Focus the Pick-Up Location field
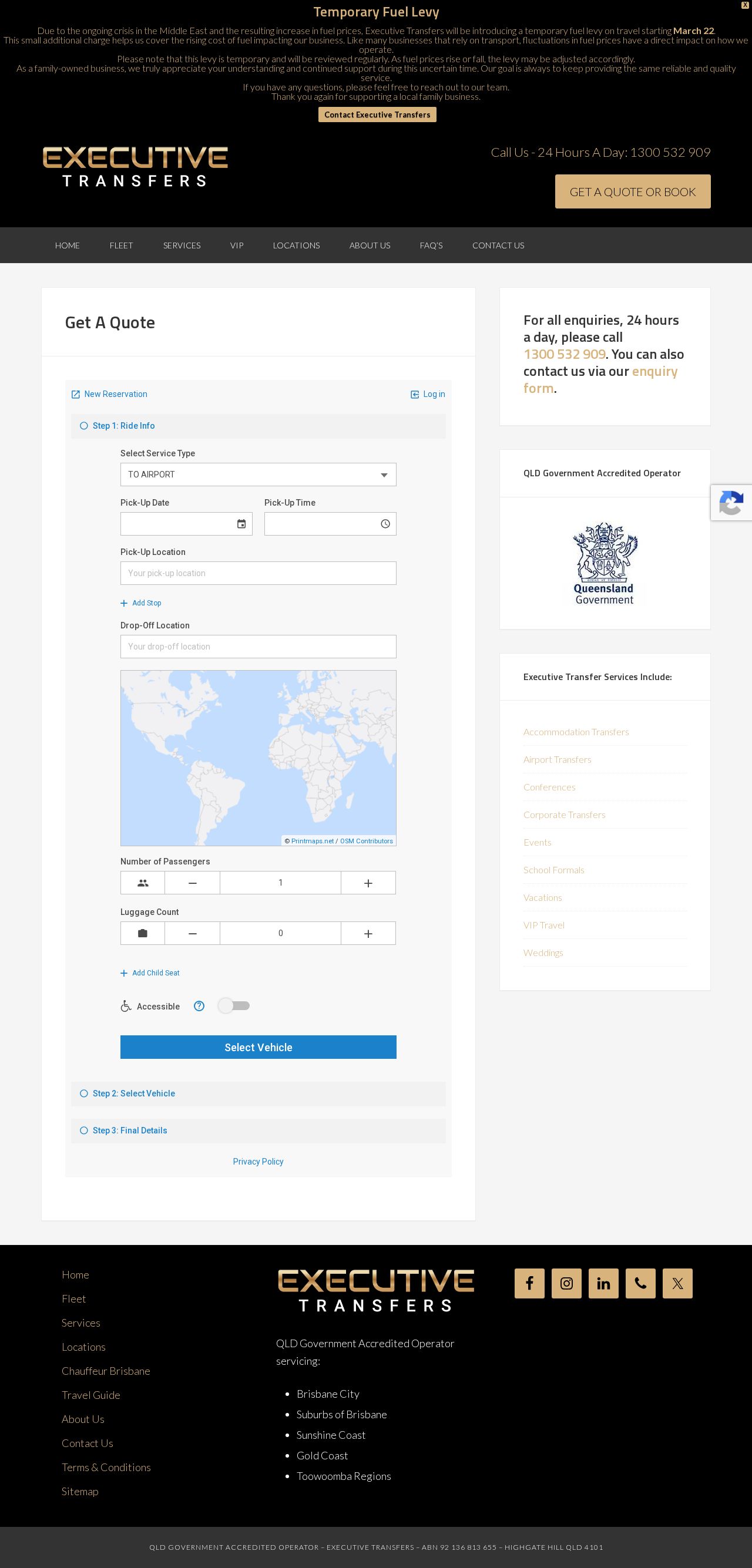This screenshot has height=1568, width=752. [258, 573]
